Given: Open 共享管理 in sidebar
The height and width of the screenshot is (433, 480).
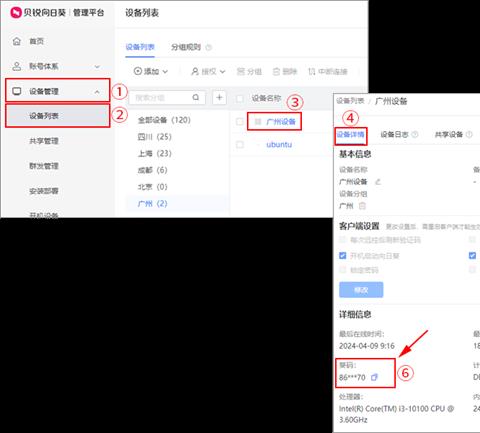Looking at the screenshot, I should click(44, 141).
